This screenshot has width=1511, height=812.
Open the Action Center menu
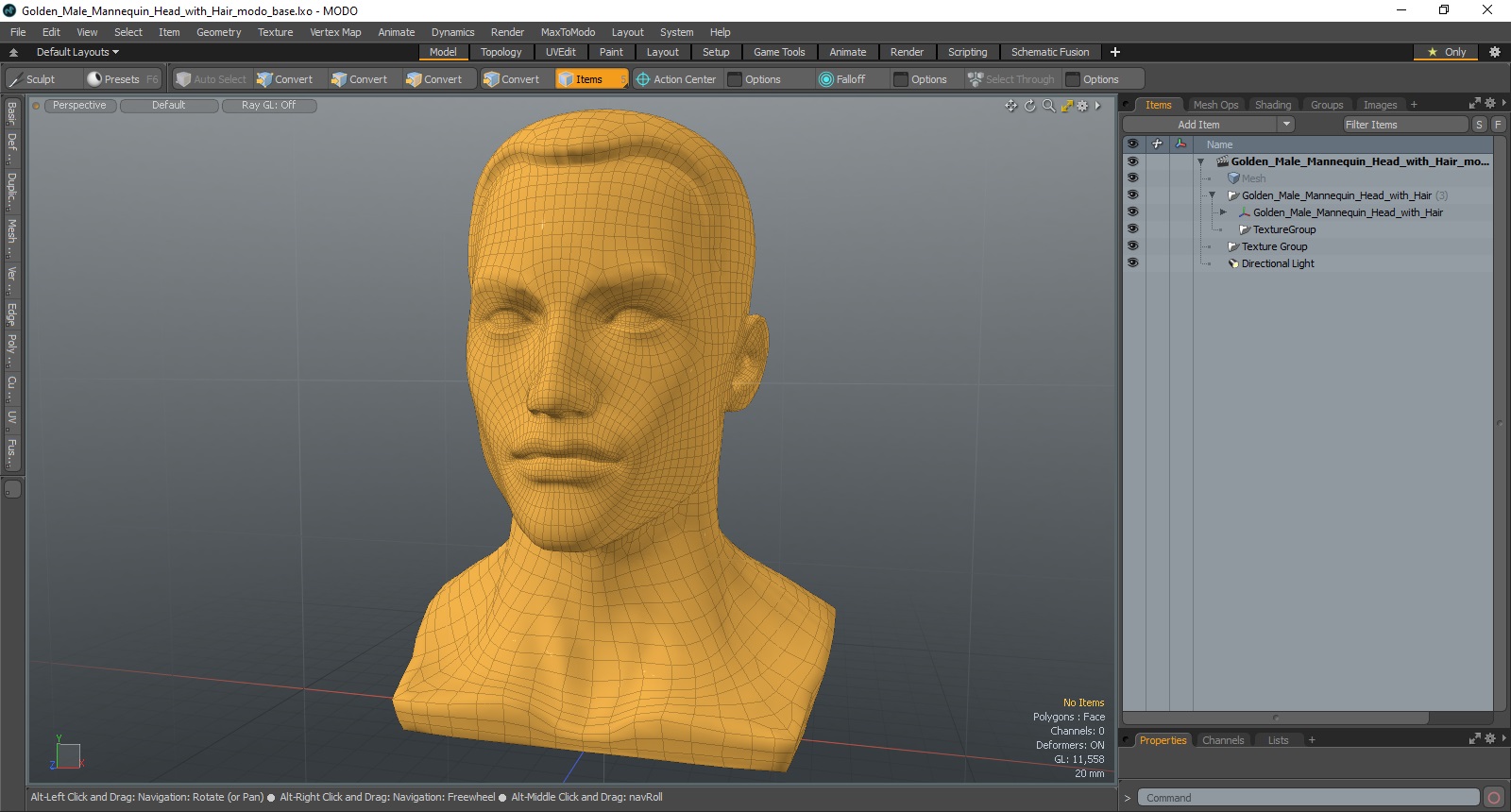676,79
